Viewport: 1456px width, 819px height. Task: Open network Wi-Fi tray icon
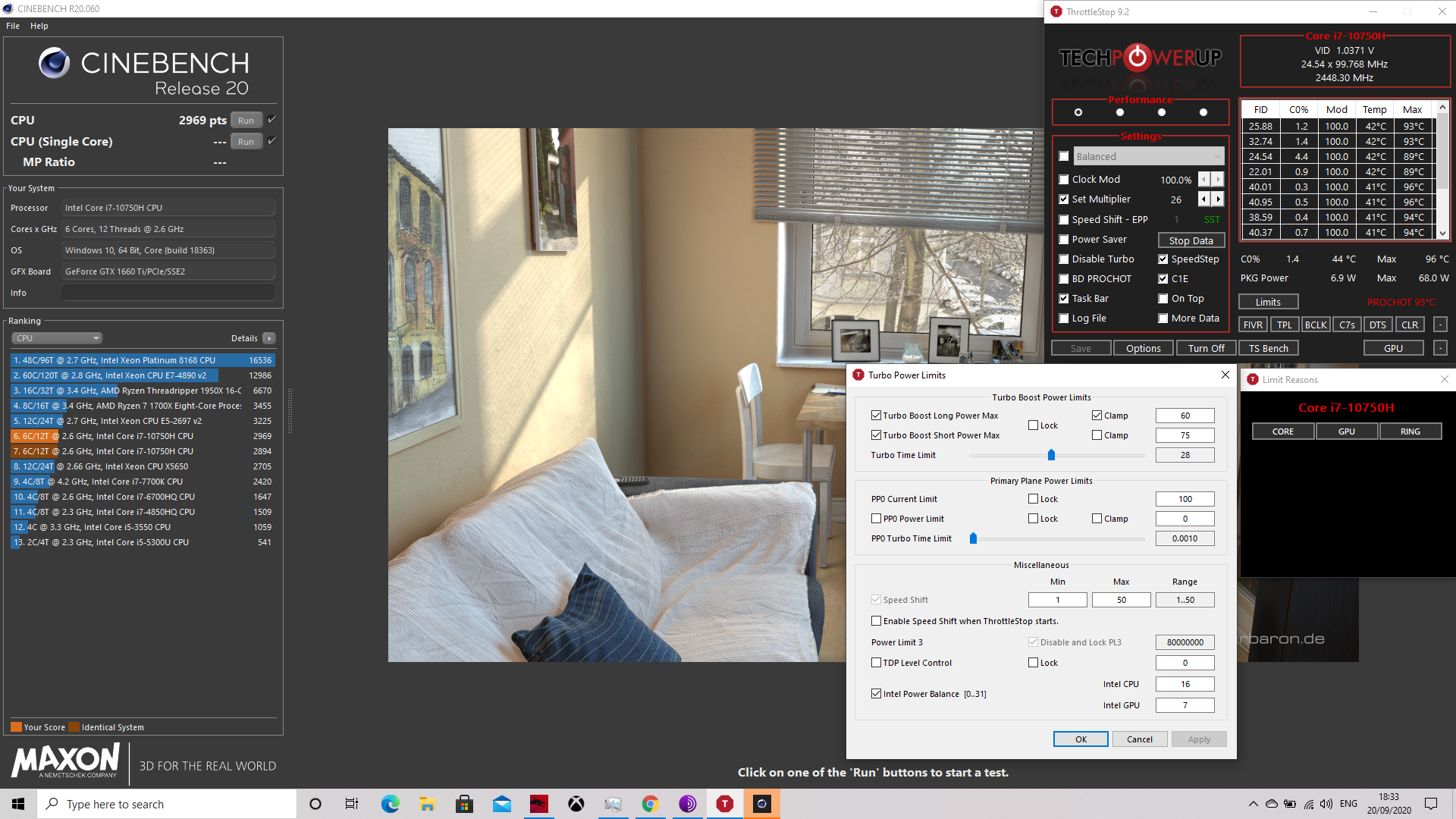(1309, 804)
